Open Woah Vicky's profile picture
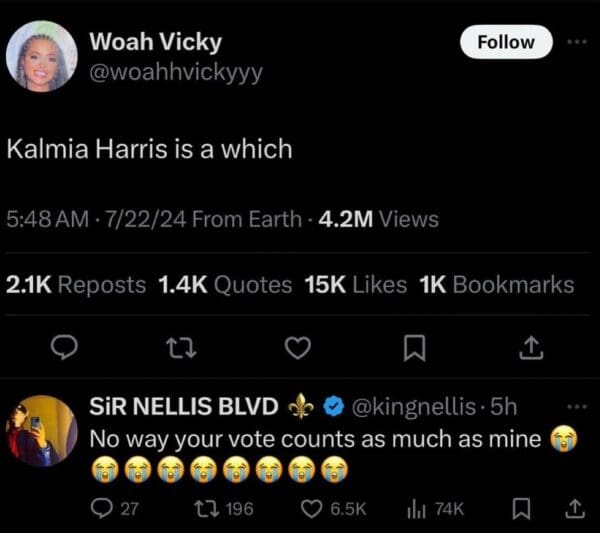Screen dimensions: 600x533 [x=42, y=56]
